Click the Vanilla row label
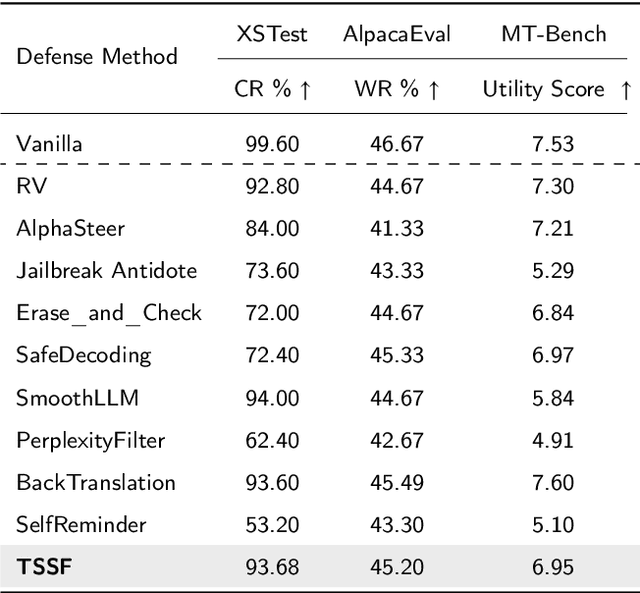This screenshot has width=640, height=593. pos(49,144)
